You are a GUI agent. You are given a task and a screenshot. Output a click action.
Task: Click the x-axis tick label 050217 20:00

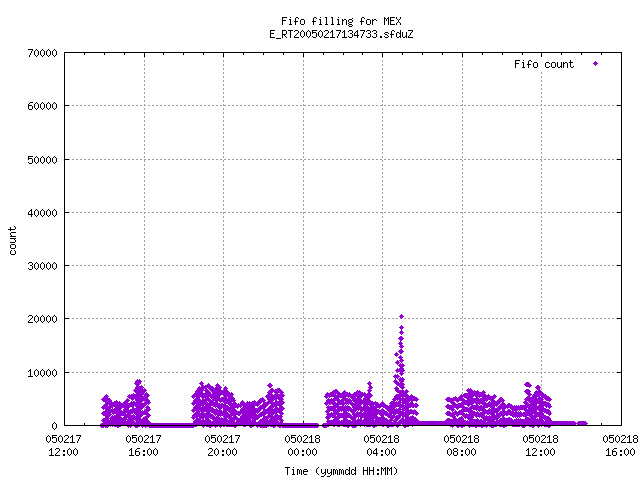click(x=222, y=446)
